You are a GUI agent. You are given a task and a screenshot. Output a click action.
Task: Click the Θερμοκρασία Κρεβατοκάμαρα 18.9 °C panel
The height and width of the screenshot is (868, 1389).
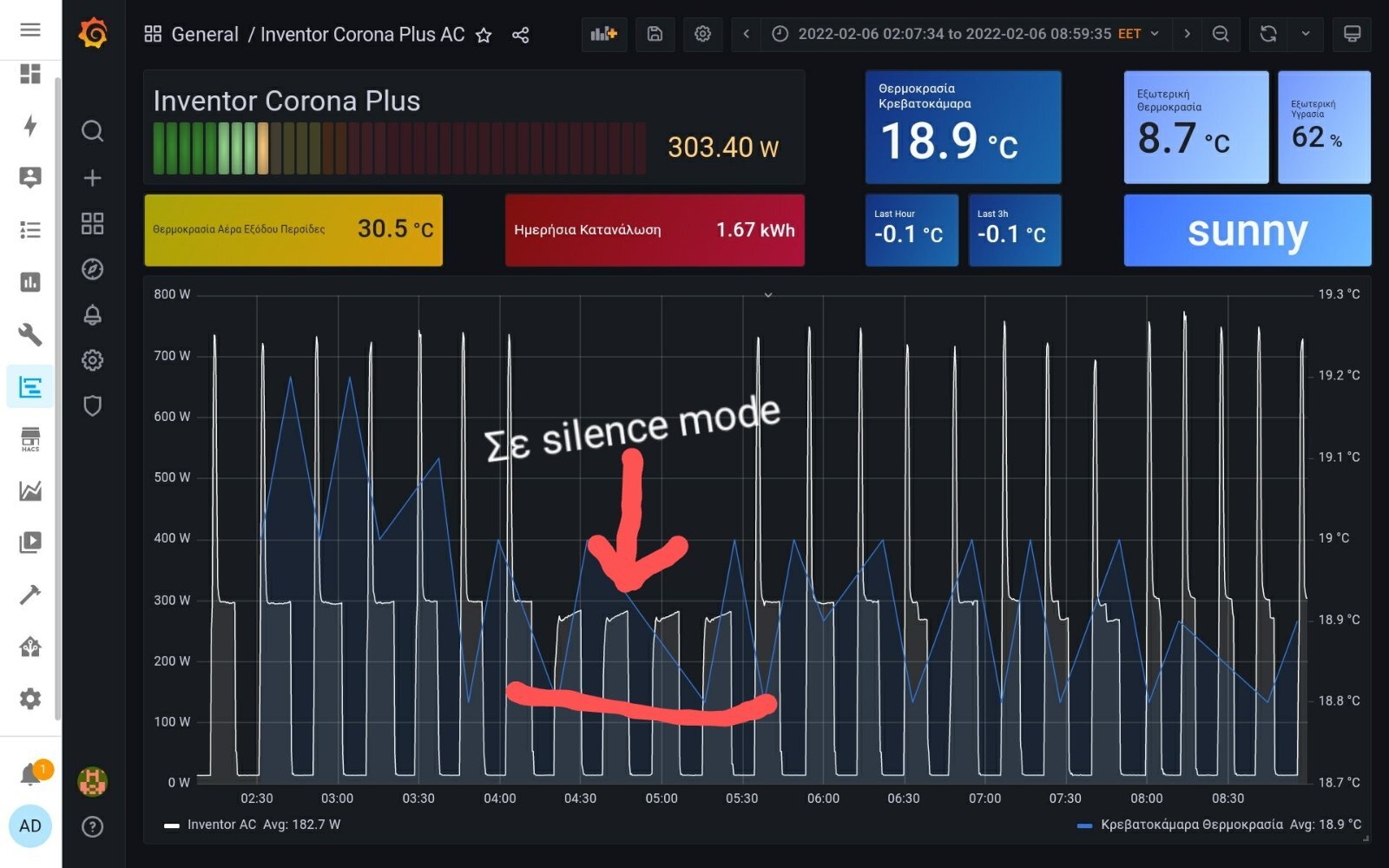[963, 127]
